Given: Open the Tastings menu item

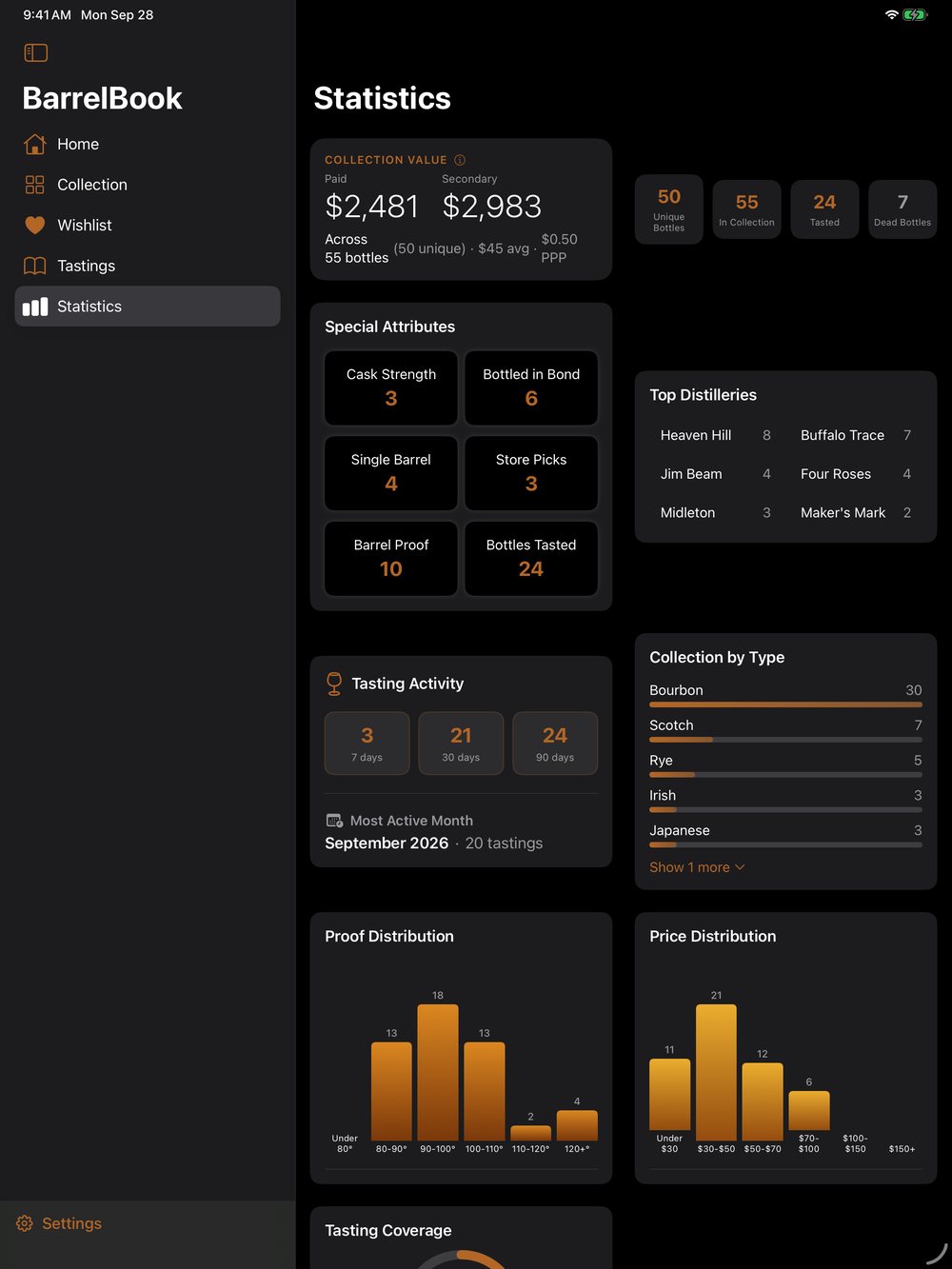Looking at the screenshot, I should (148, 266).
